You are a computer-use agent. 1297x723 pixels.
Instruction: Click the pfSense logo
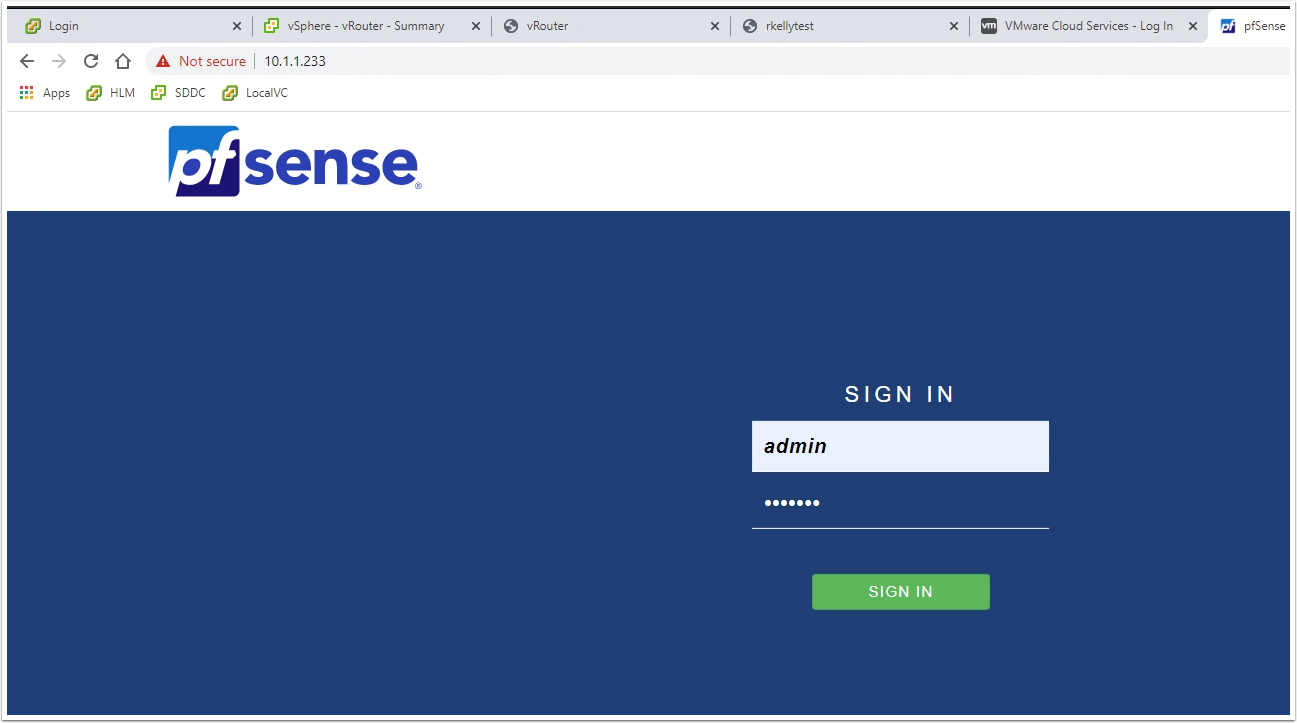pyautogui.click(x=295, y=161)
